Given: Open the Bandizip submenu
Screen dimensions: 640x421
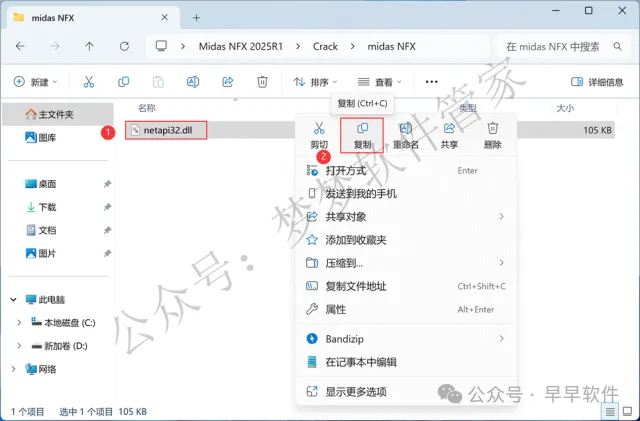Looking at the screenshot, I should (x=406, y=339).
